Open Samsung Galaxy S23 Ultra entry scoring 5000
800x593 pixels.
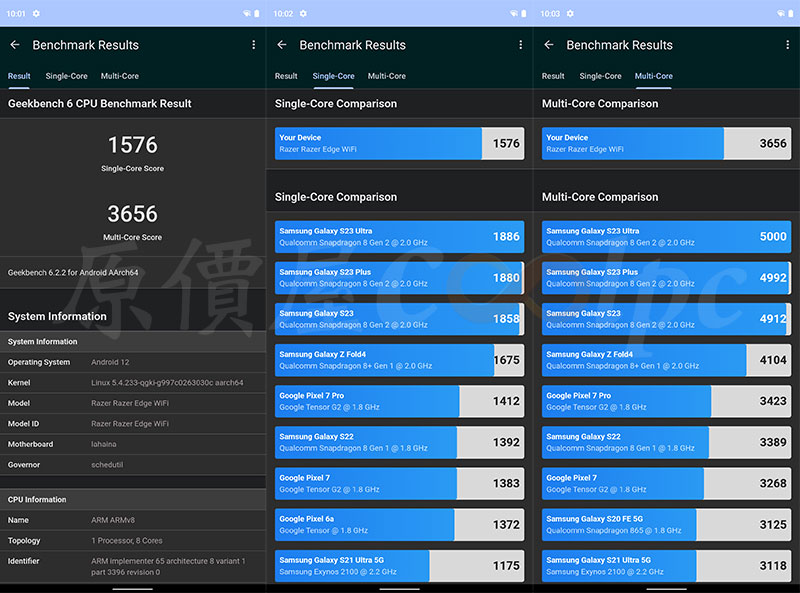(666, 237)
